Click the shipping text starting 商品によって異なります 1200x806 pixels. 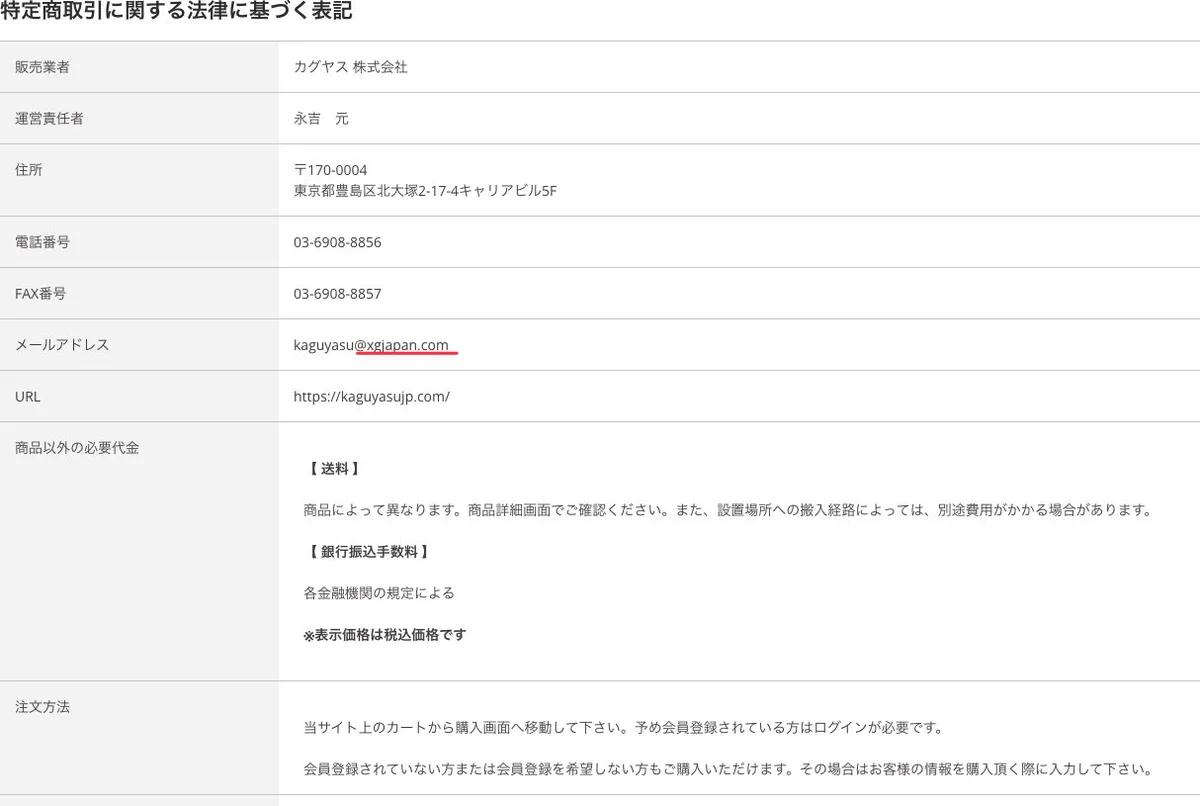click(x=728, y=510)
